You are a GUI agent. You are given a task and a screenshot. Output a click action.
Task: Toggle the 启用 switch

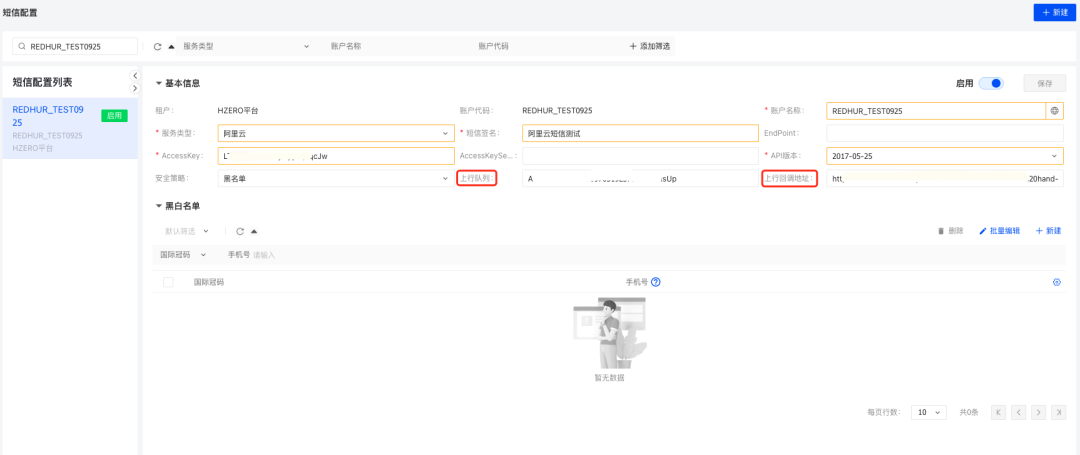tap(990, 84)
